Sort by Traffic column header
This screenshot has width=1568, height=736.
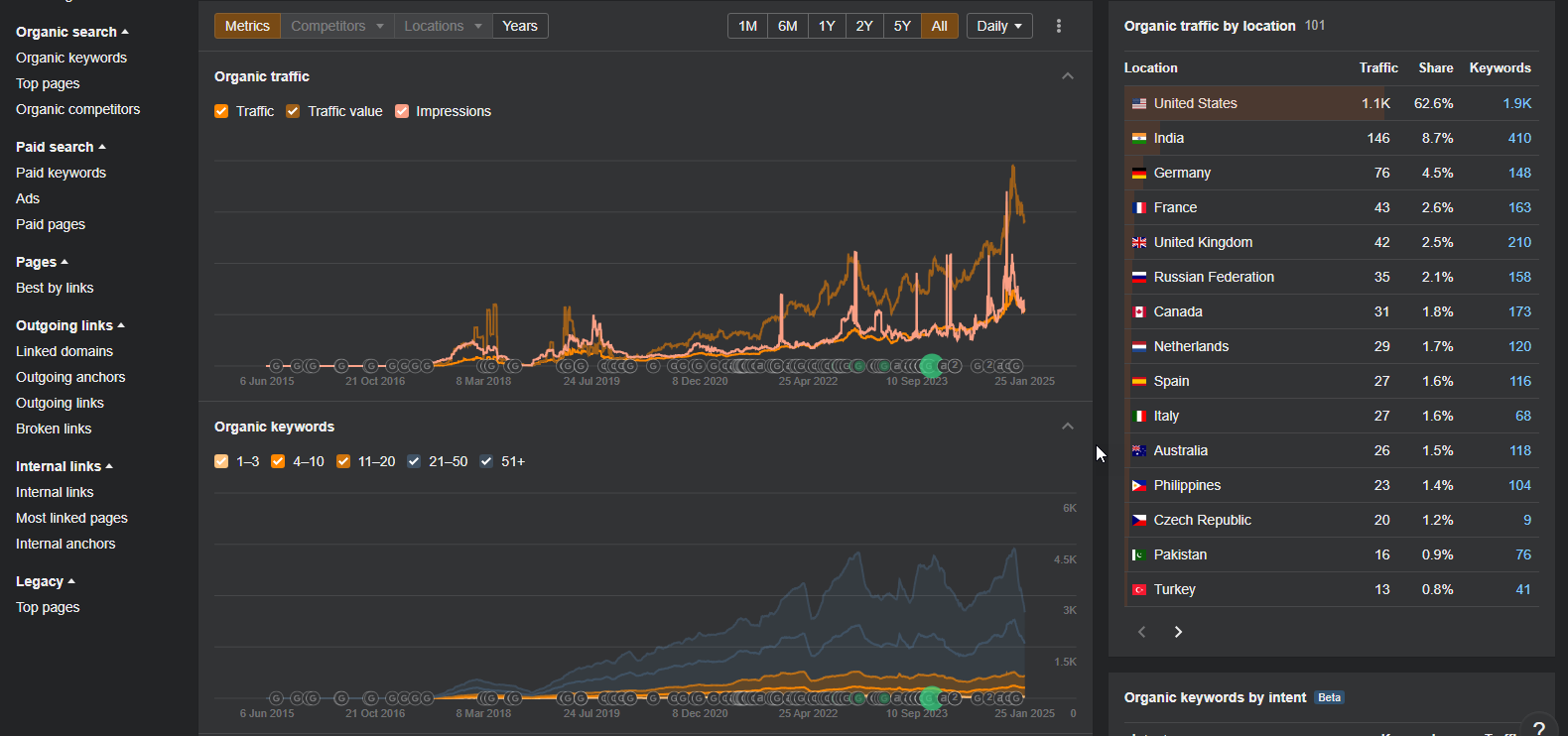[1378, 67]
